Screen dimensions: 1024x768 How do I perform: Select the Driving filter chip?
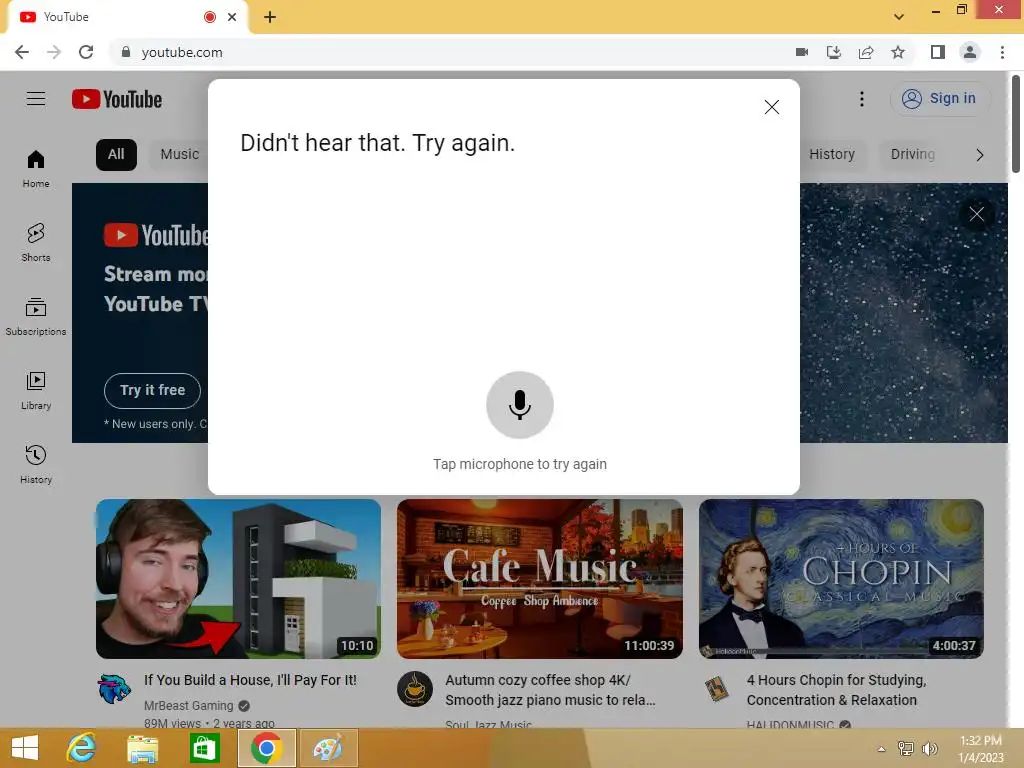point(912,155)
